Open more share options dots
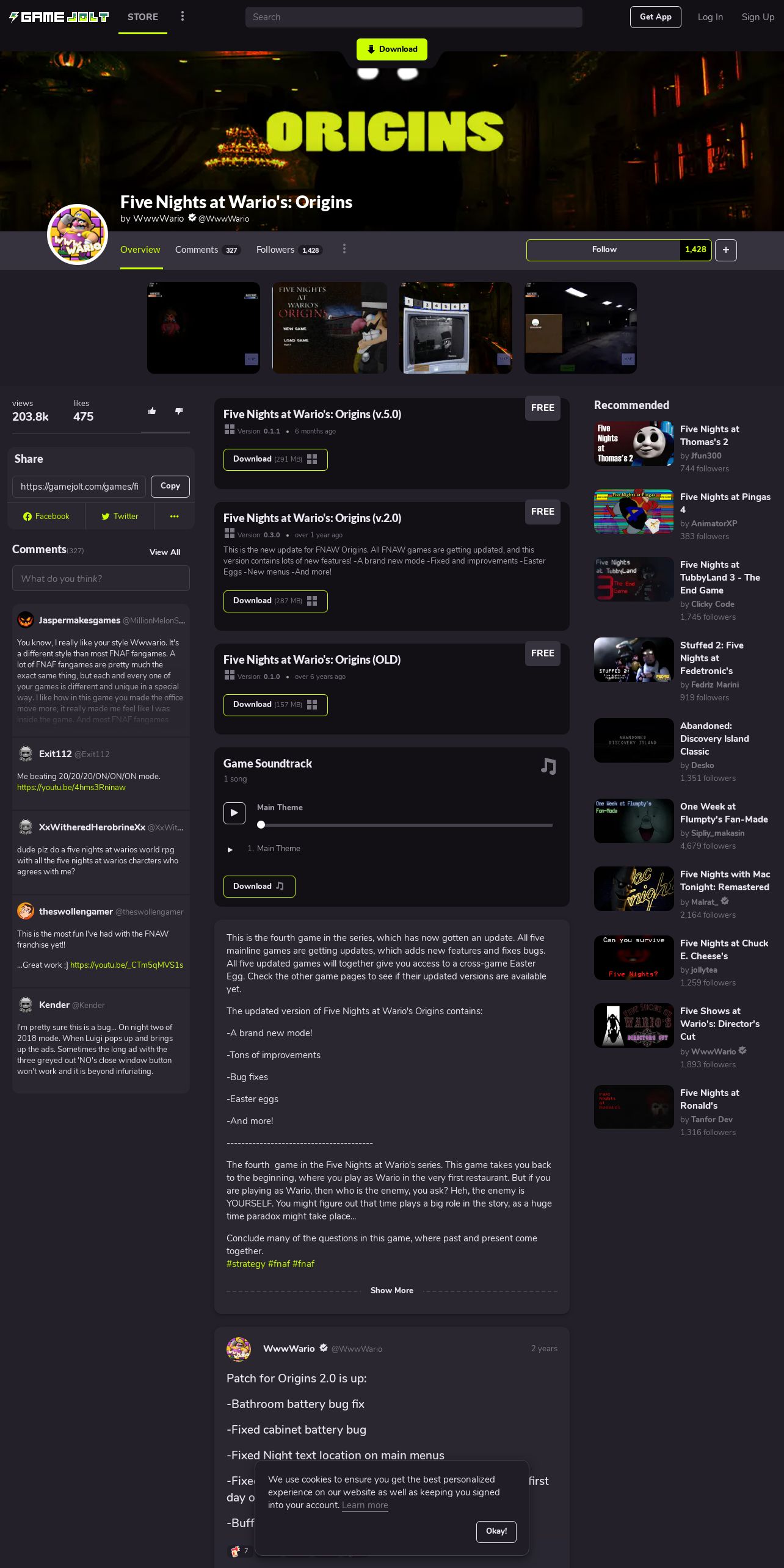This screenshot has height=1568, width=784. [175, 517]
